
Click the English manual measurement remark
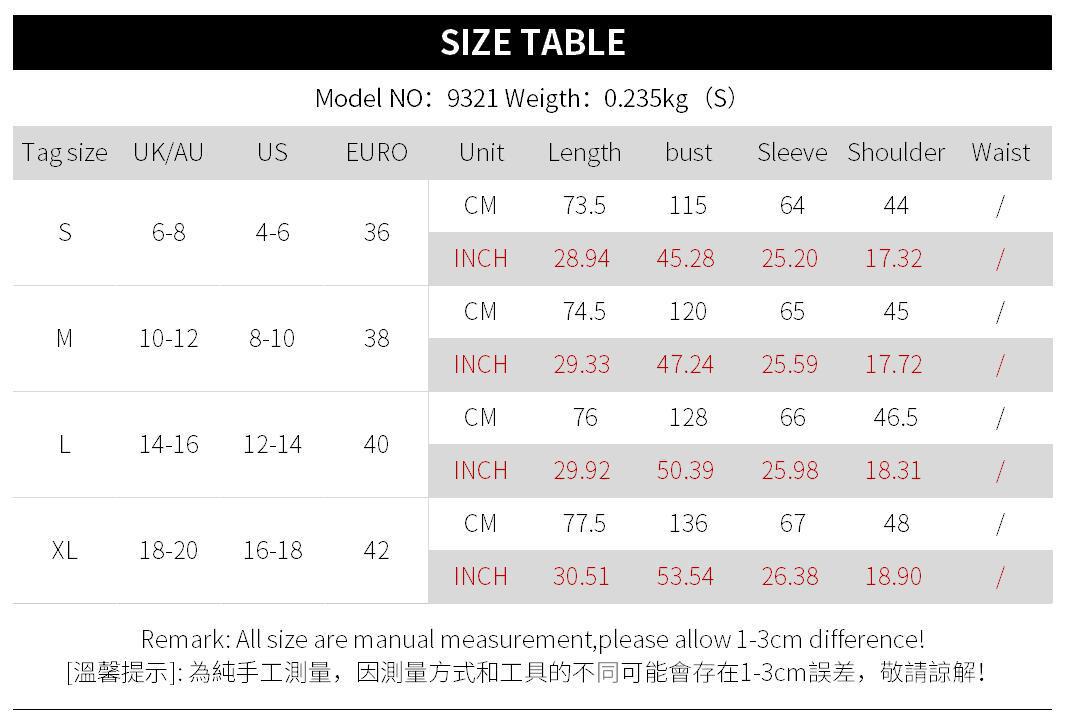[532, 639]
